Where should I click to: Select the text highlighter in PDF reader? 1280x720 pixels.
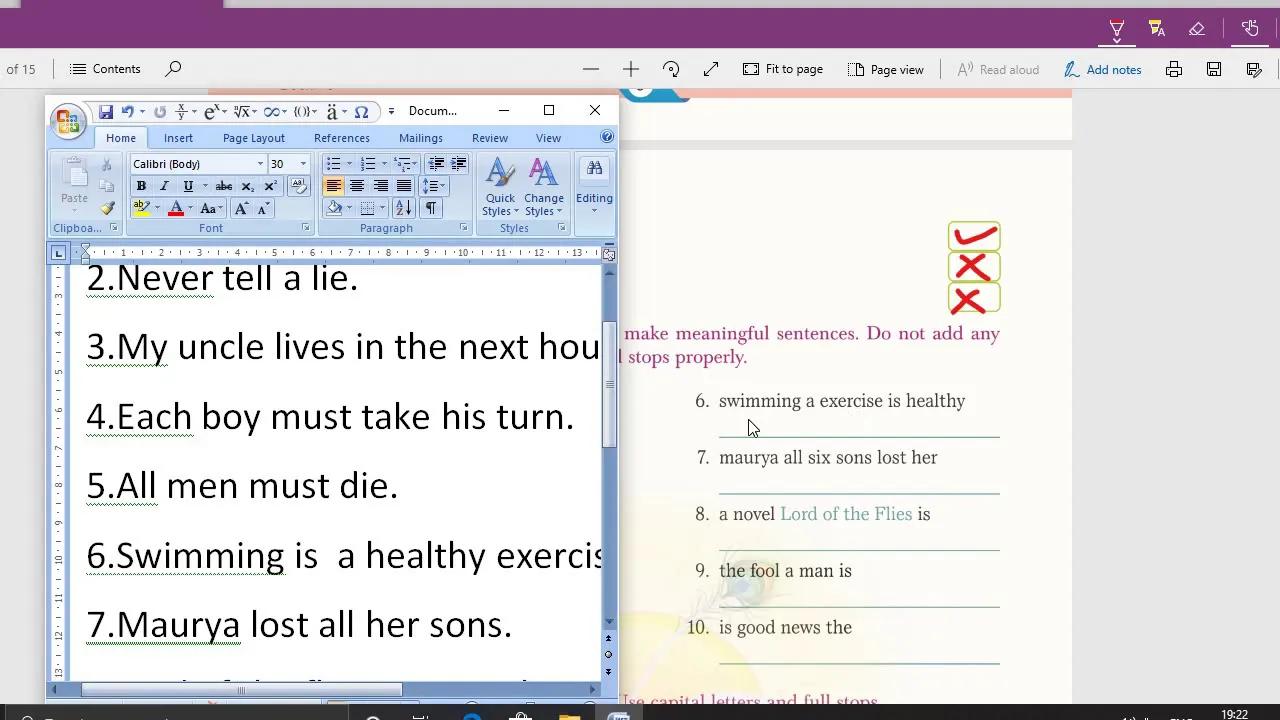pyautogui.click(x=1157, y=29)
